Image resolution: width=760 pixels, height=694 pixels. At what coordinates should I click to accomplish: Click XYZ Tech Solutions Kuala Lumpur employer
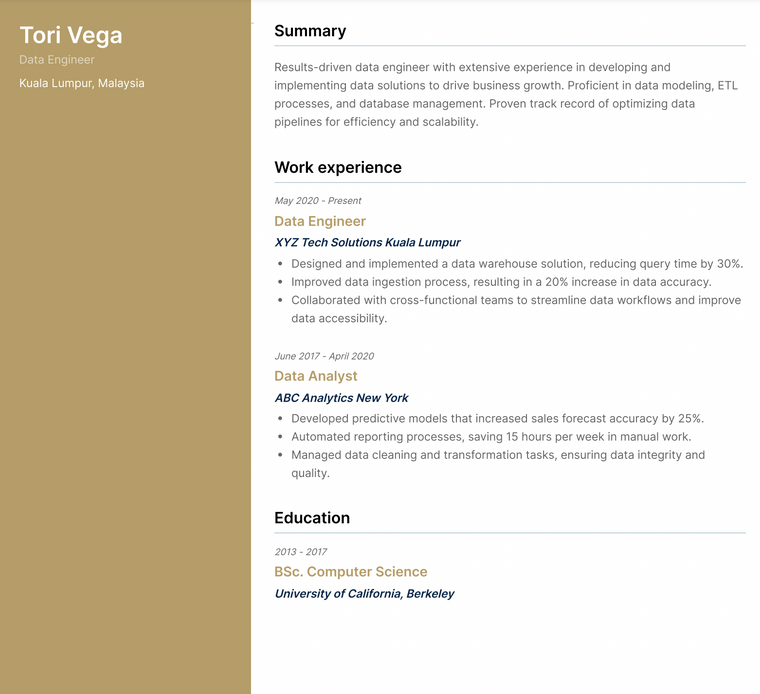coord(367,242)
